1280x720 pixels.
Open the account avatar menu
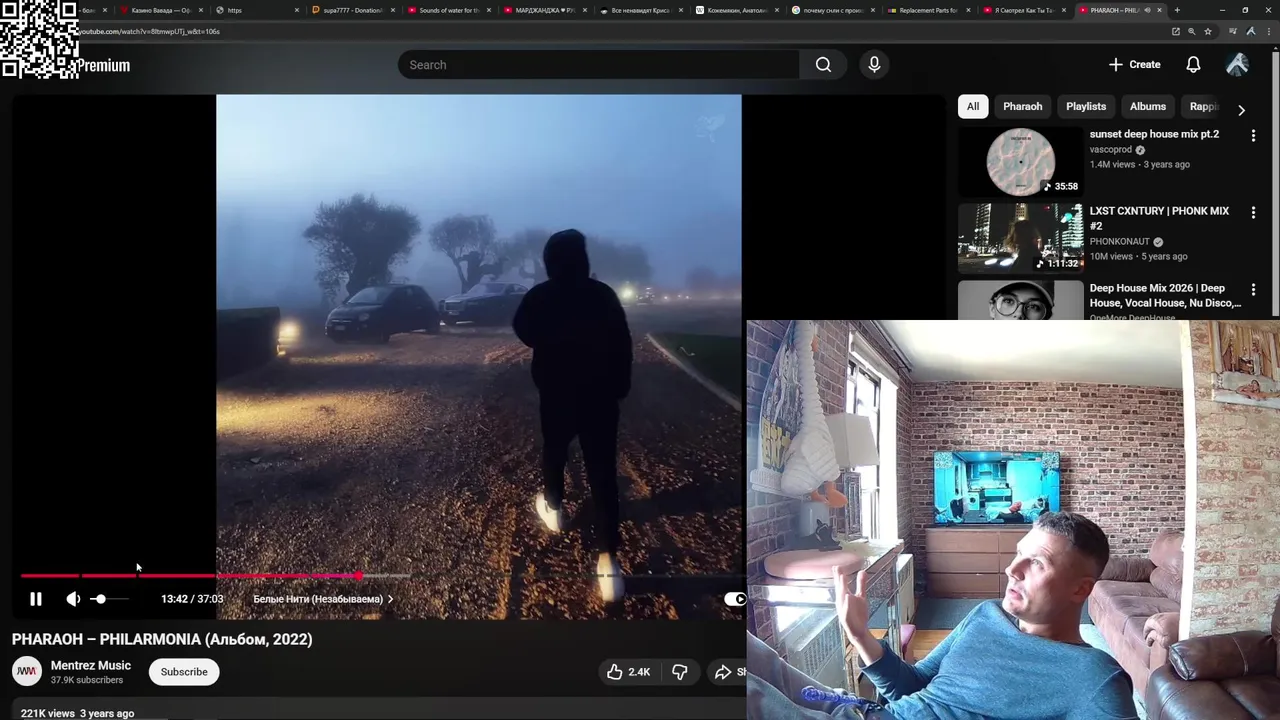click(1237, 65)
